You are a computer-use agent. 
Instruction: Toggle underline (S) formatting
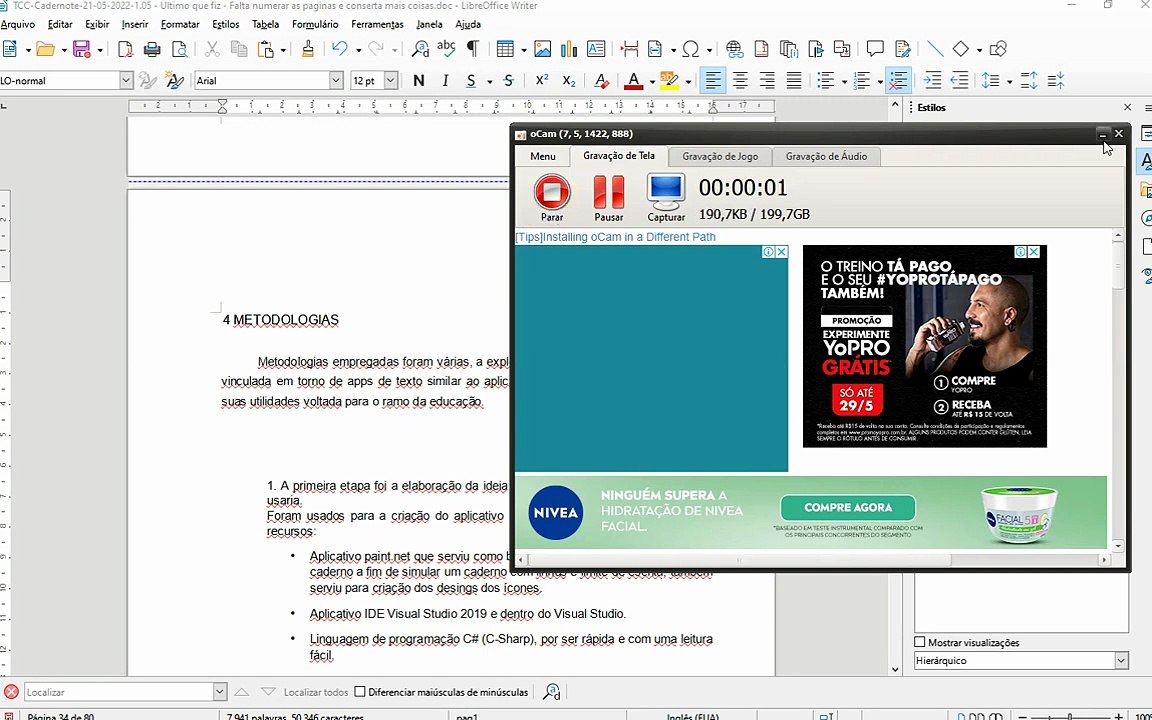471,81
